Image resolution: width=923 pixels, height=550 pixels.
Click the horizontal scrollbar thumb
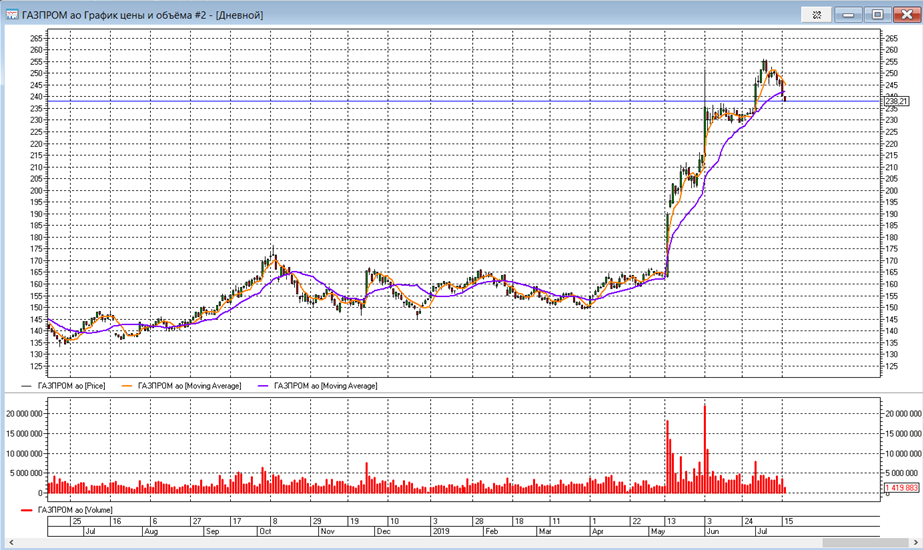(864, 542)
